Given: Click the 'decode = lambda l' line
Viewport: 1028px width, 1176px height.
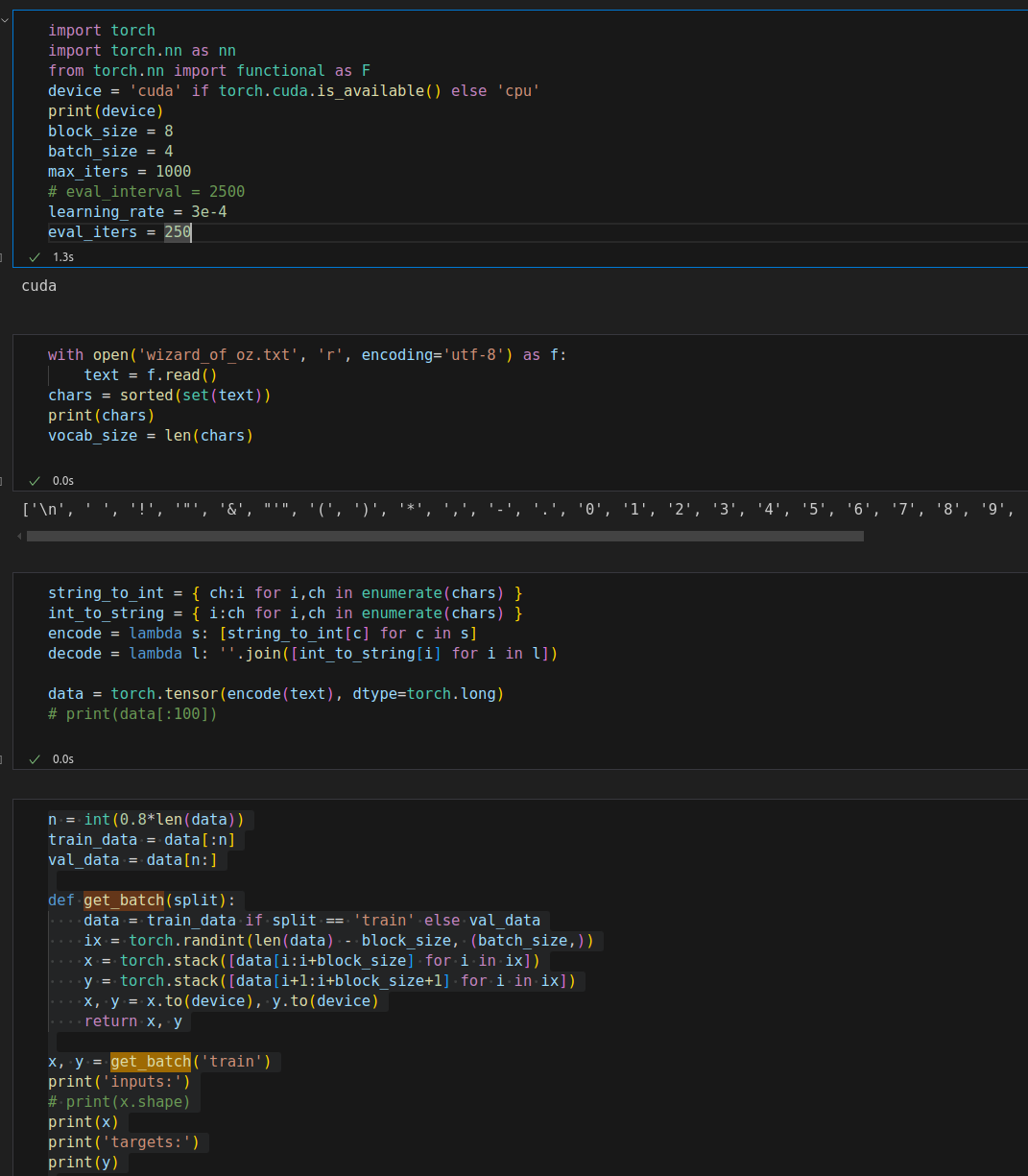Looking at the screenshot, I should (x=303, y=654).
